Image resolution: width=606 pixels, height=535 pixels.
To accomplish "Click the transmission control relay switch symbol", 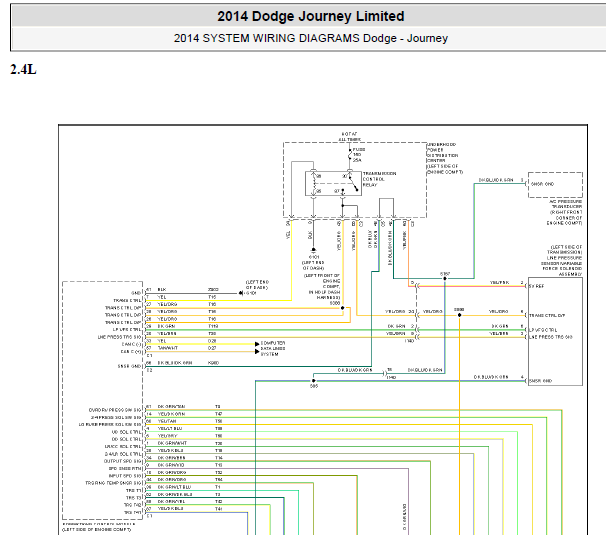I will (352, 182).
